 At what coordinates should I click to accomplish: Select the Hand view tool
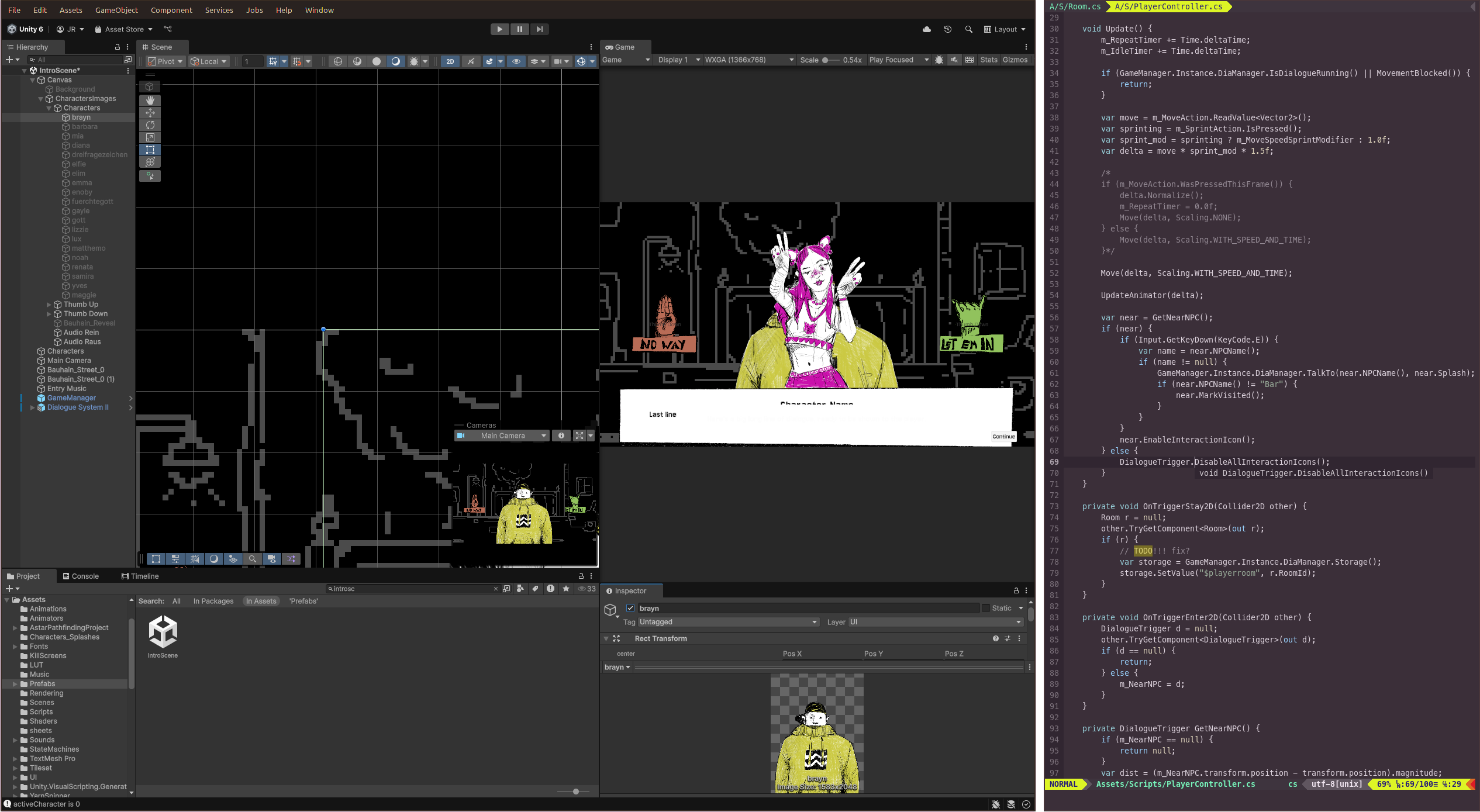pos(150,101)
